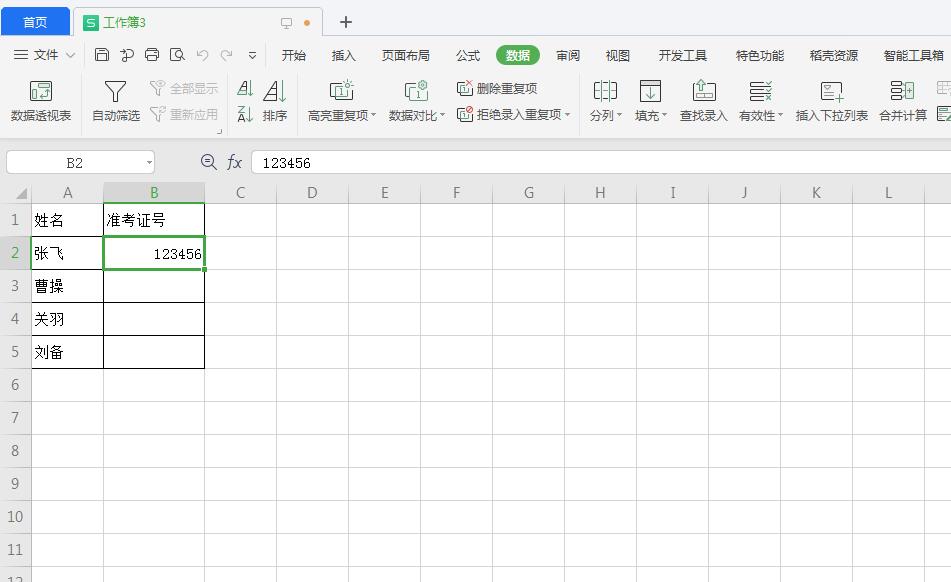Click Text to Columns (分列)
The width and height of the screenshot is (951, 582).
605,101
